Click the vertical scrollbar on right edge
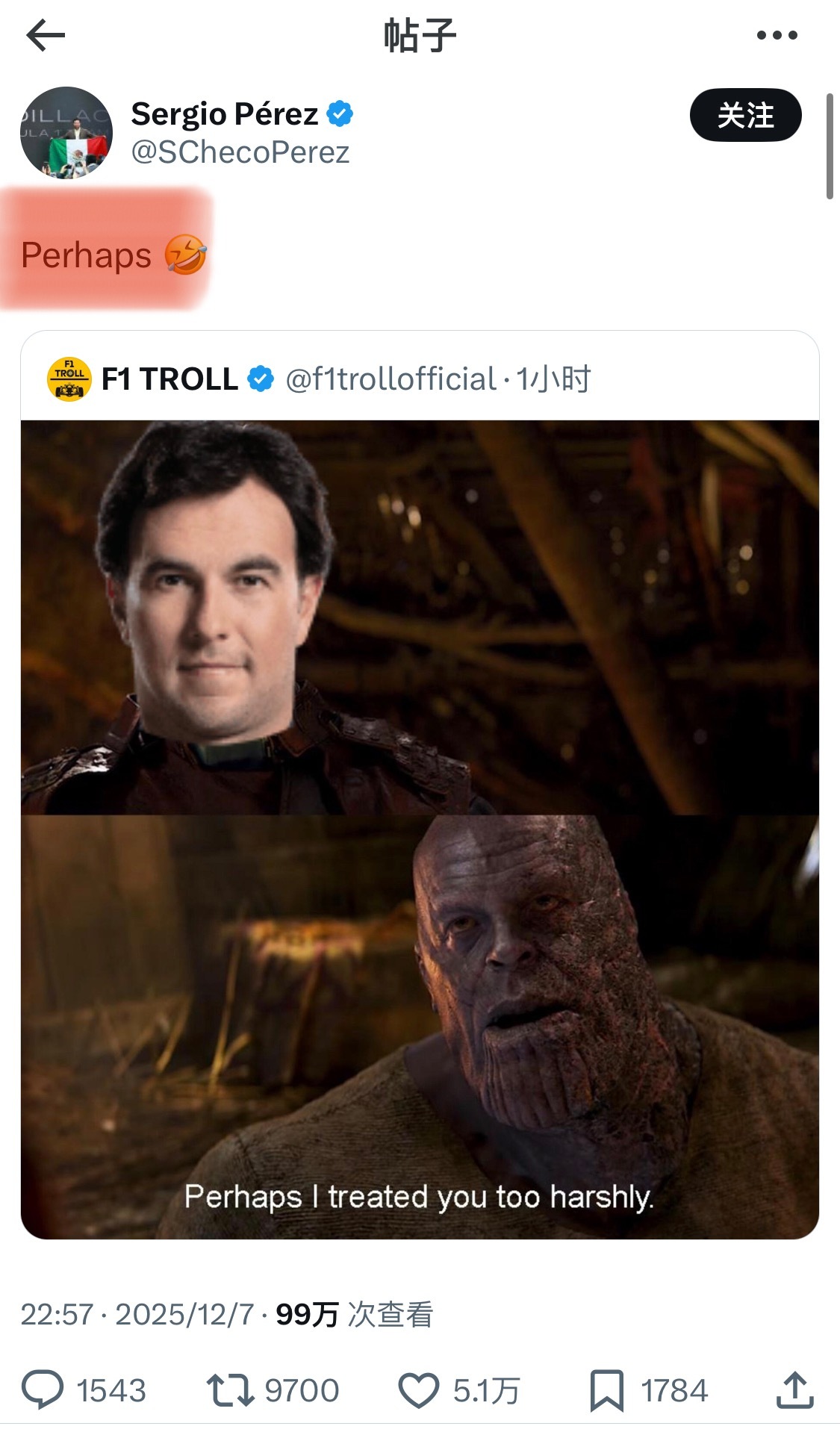Screen dimensions: 840x1435 coord(829,146)
